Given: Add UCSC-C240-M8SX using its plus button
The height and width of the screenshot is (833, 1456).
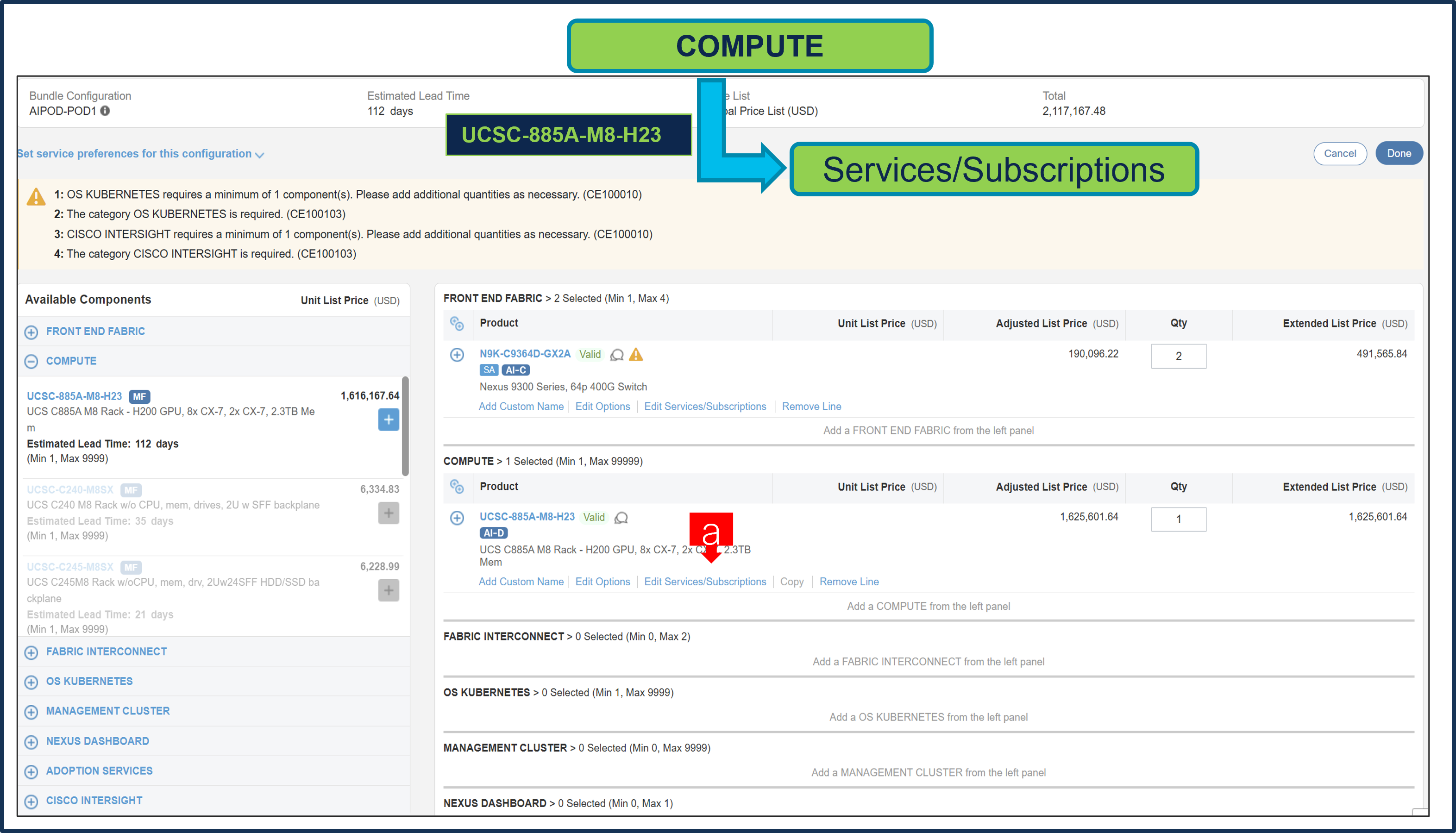Looking at the screenshot, I should click(389, 513).
